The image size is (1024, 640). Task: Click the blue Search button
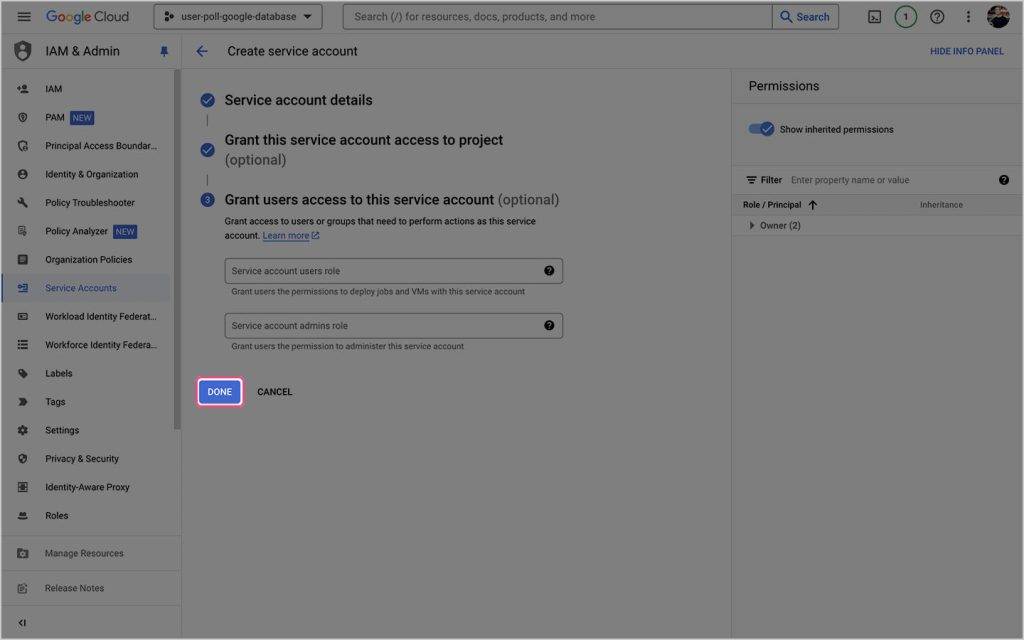(805, 16)
